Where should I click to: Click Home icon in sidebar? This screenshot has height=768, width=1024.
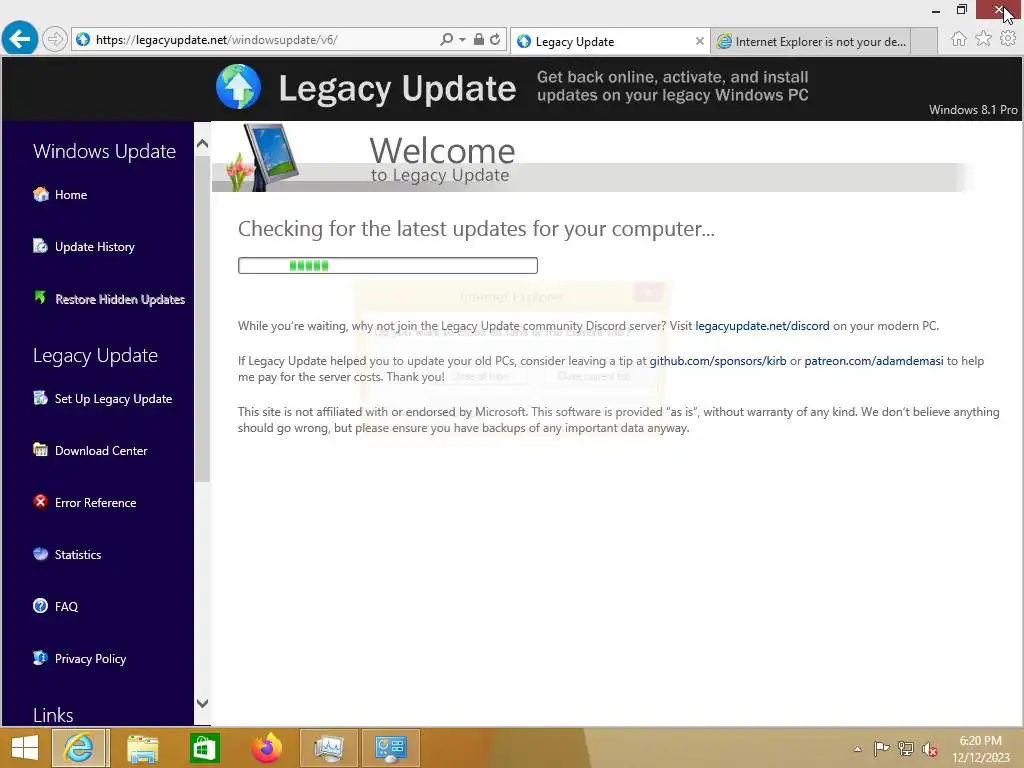40,194
